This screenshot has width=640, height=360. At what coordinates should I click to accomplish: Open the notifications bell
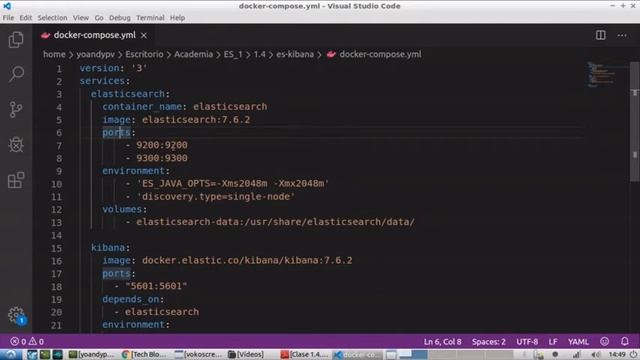(624, 341)
